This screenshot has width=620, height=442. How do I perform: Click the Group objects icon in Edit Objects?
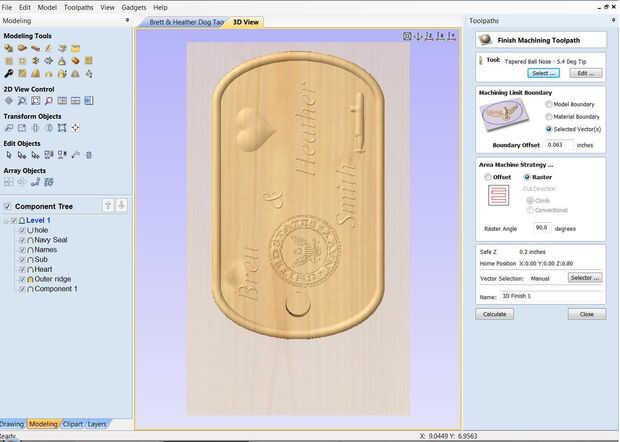(49, 155)
